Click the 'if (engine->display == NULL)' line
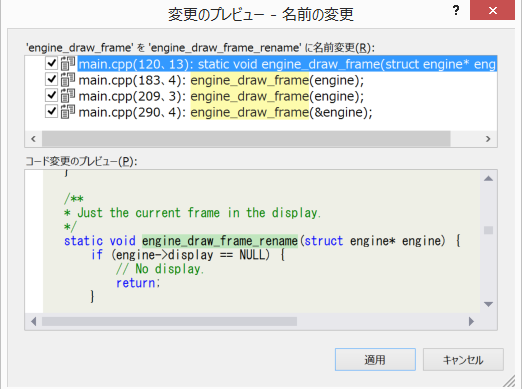The image size is (522, 389). pos(188,255)
